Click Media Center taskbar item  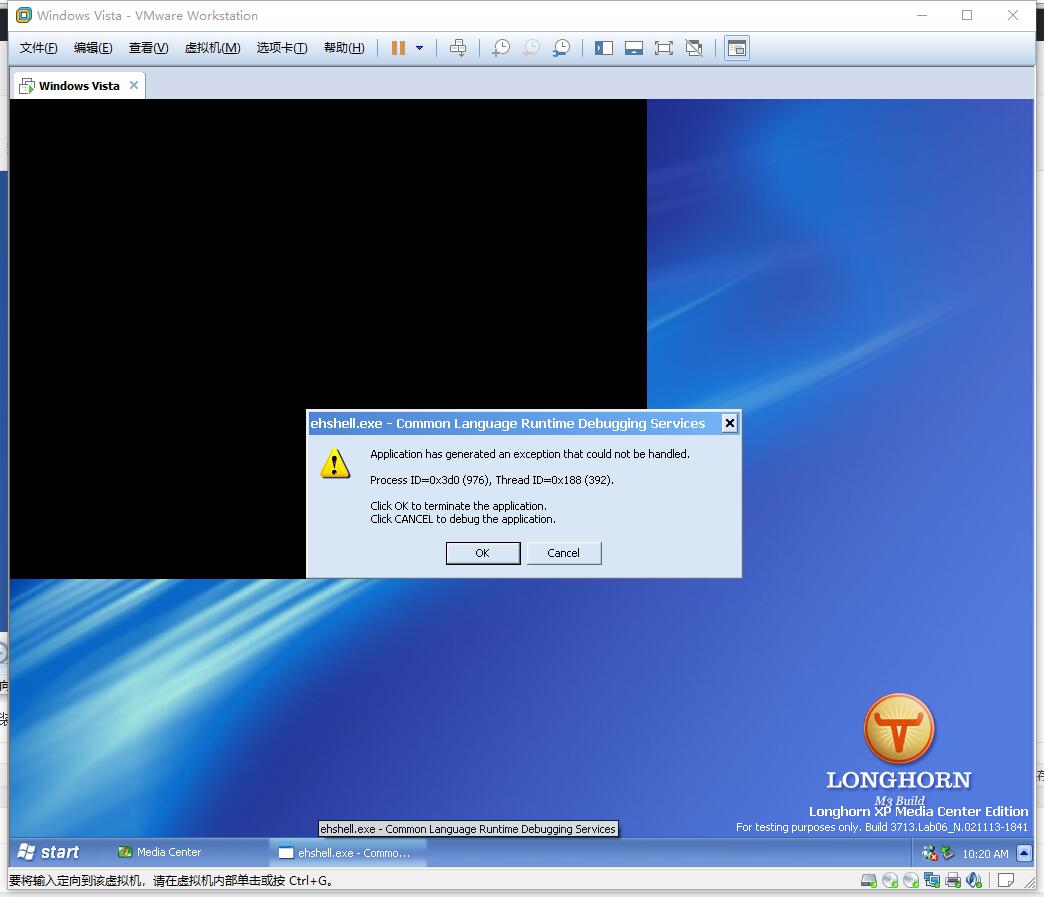pos(160,852)
